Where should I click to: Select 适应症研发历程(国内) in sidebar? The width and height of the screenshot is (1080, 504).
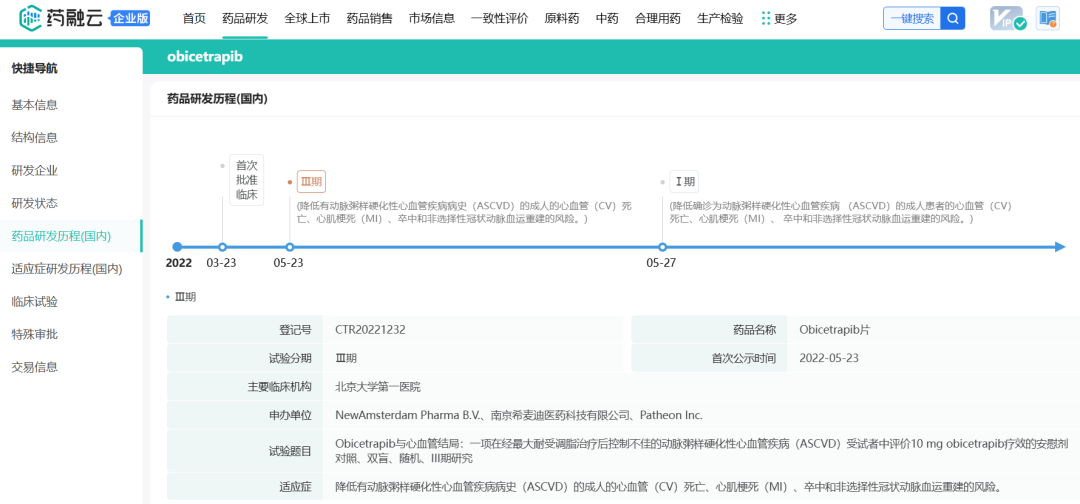(x=66, y=269)
